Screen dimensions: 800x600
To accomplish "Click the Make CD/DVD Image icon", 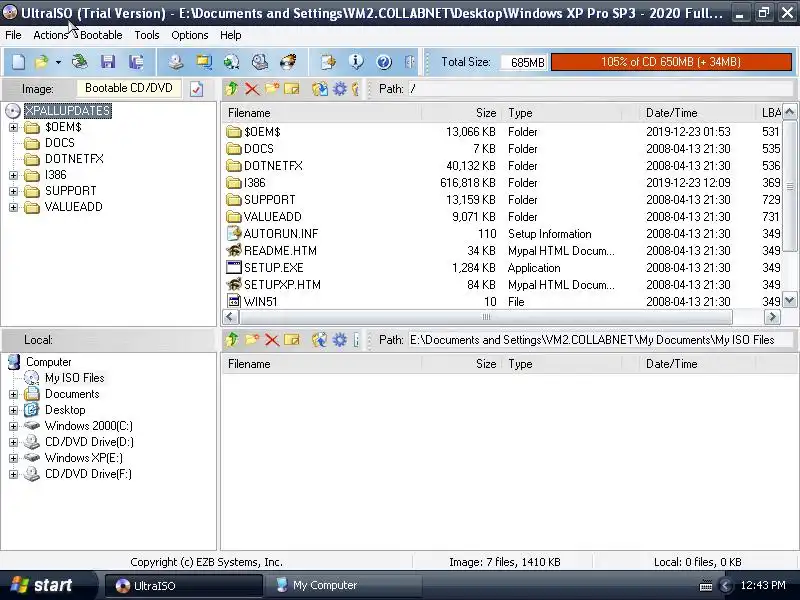I will 176,62.
